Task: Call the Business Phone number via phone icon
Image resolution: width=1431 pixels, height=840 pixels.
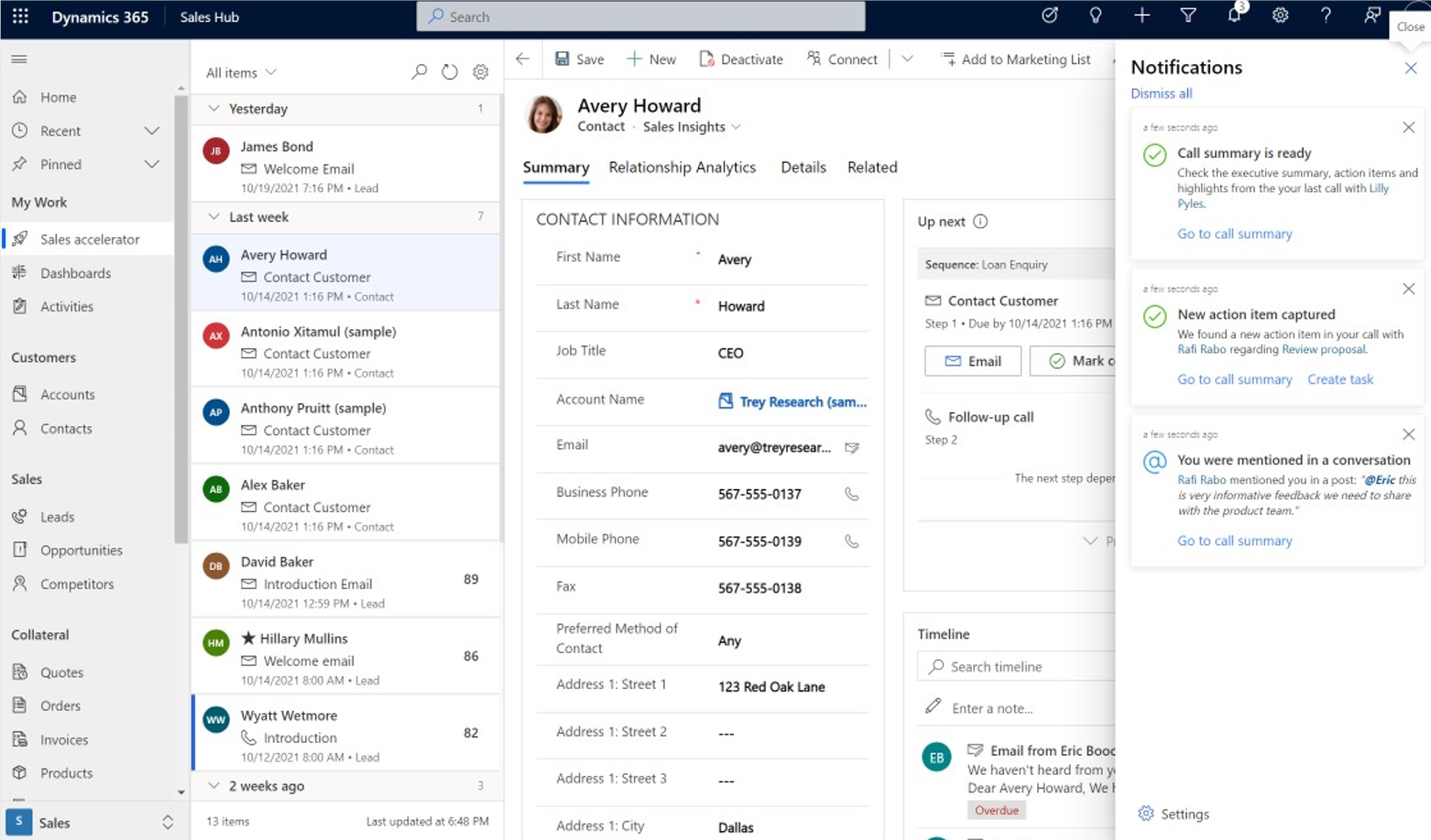Action: pos(851,494)
